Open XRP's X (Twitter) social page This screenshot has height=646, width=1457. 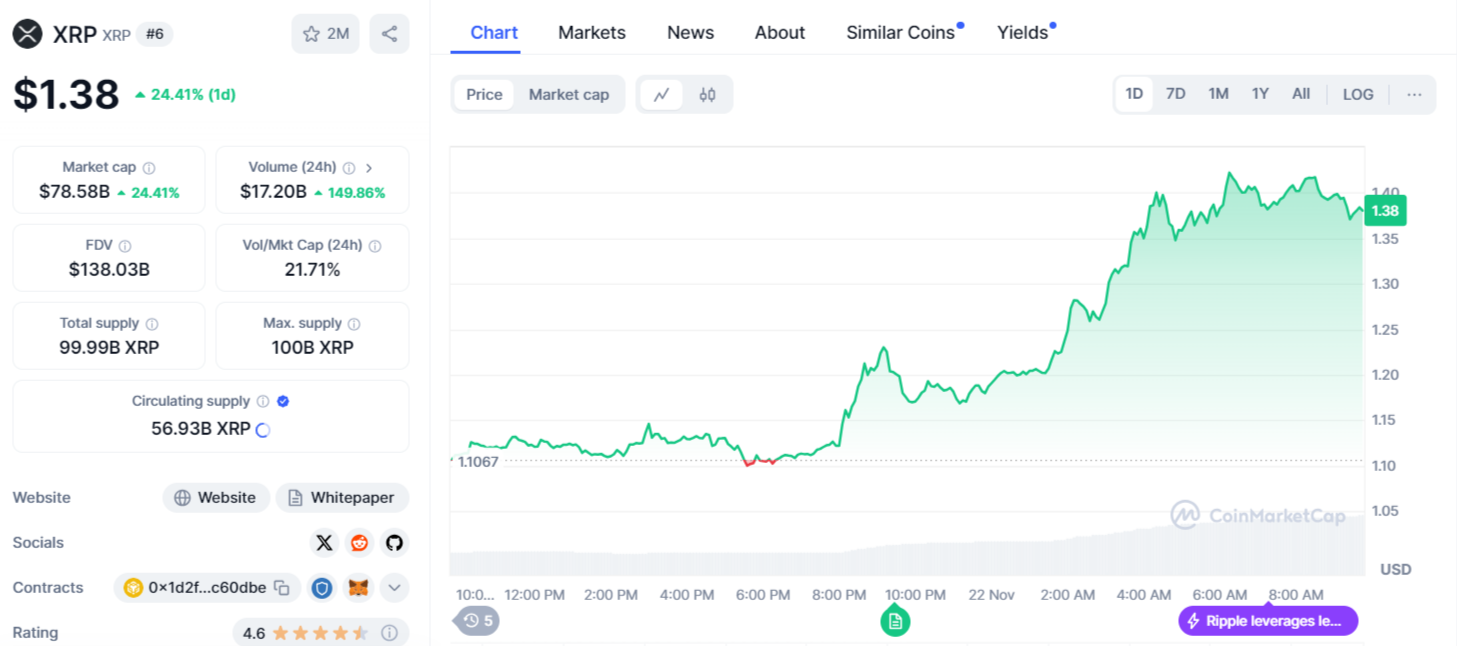pyautogui.click(x=324, y=543)
